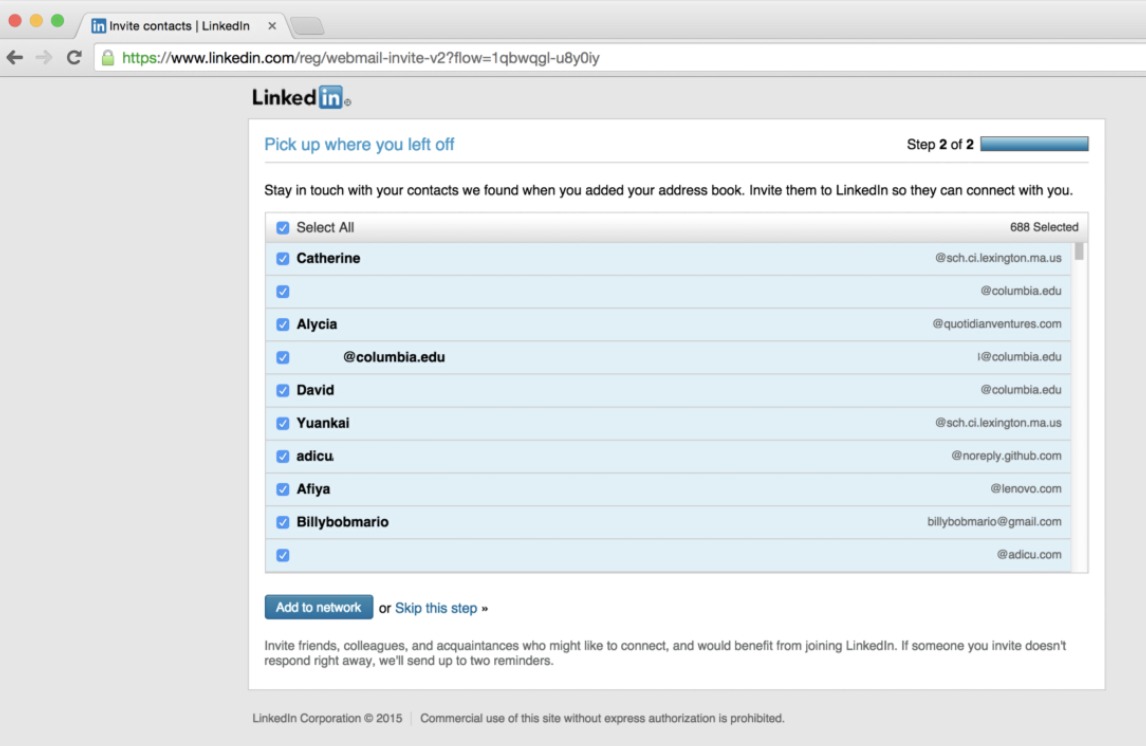Uncheck Yuankai's contact checkbox

point(283,423)
